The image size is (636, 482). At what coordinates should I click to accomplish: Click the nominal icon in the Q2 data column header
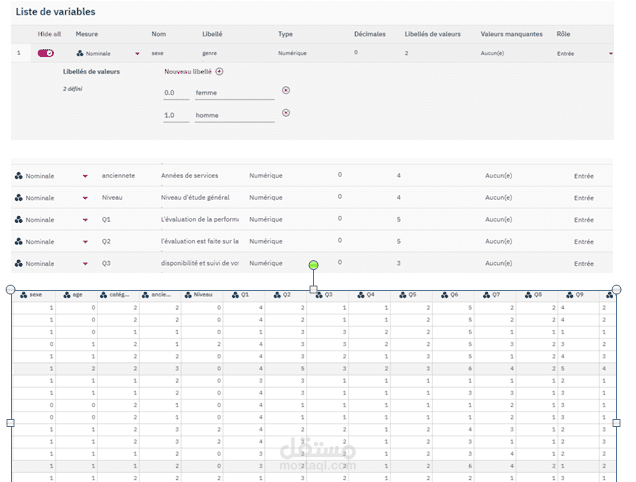click(277, 295)
